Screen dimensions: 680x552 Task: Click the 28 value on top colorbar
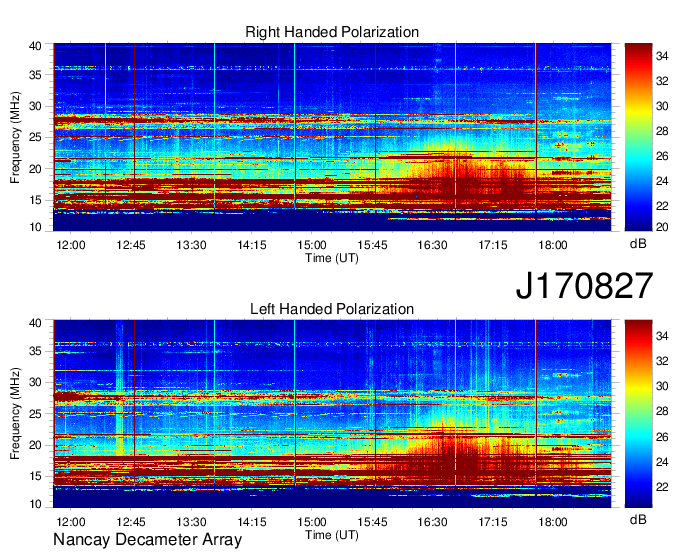click(662, 131)
